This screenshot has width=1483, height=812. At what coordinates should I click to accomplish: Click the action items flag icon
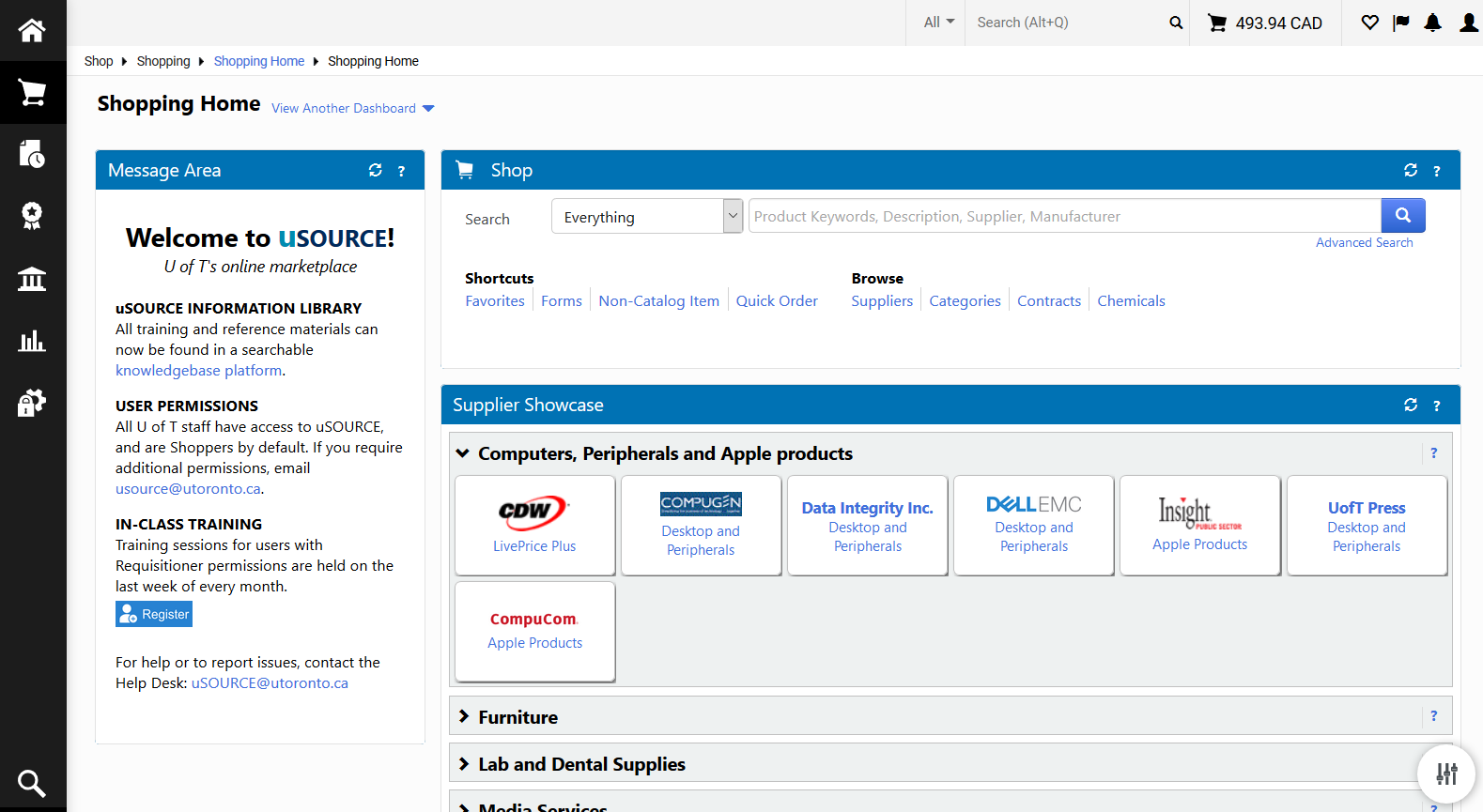tap(1401, 23)
